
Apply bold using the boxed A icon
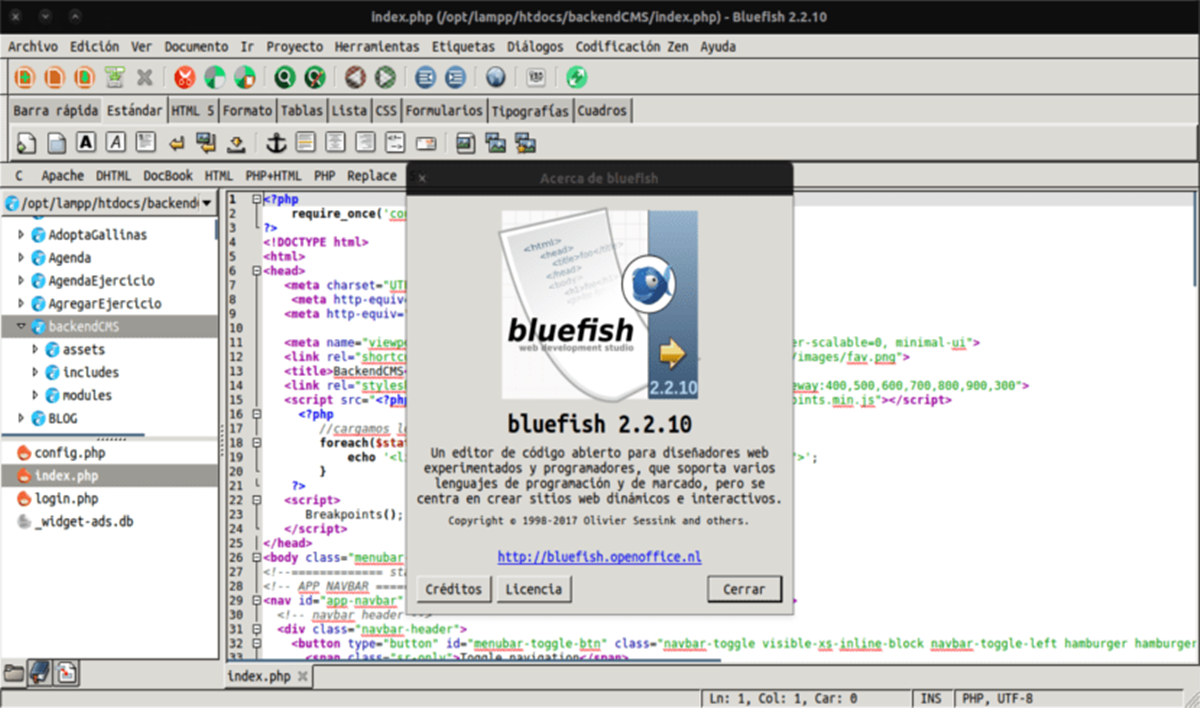86,143
